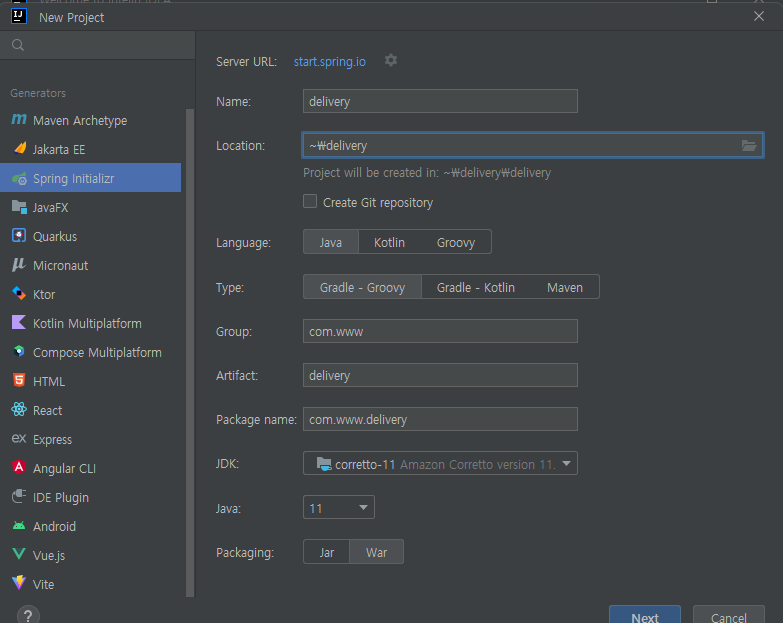This screenshot has height=623, width=783.
Task: Click the React atom icon
Action: (x=19, y=409)
